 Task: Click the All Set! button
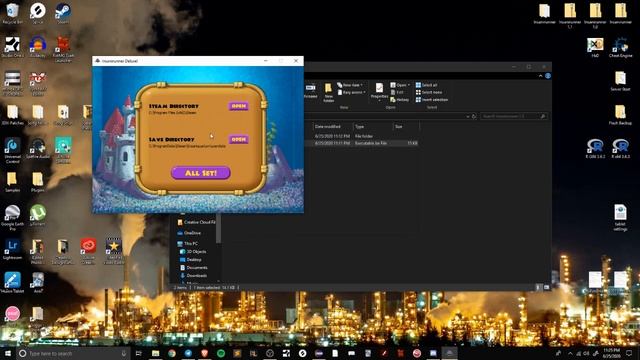click(200, 173)
